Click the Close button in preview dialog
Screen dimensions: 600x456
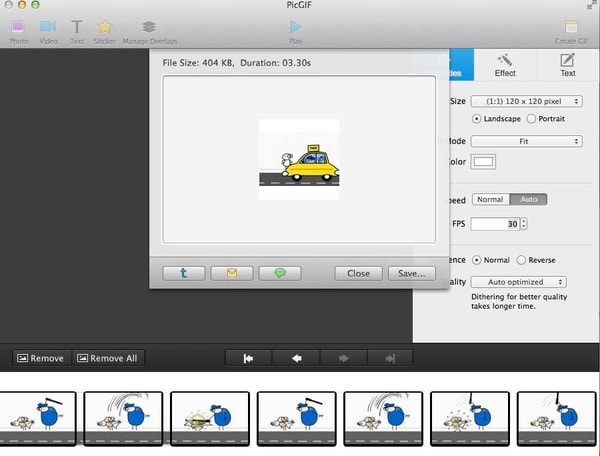(359, 274)
